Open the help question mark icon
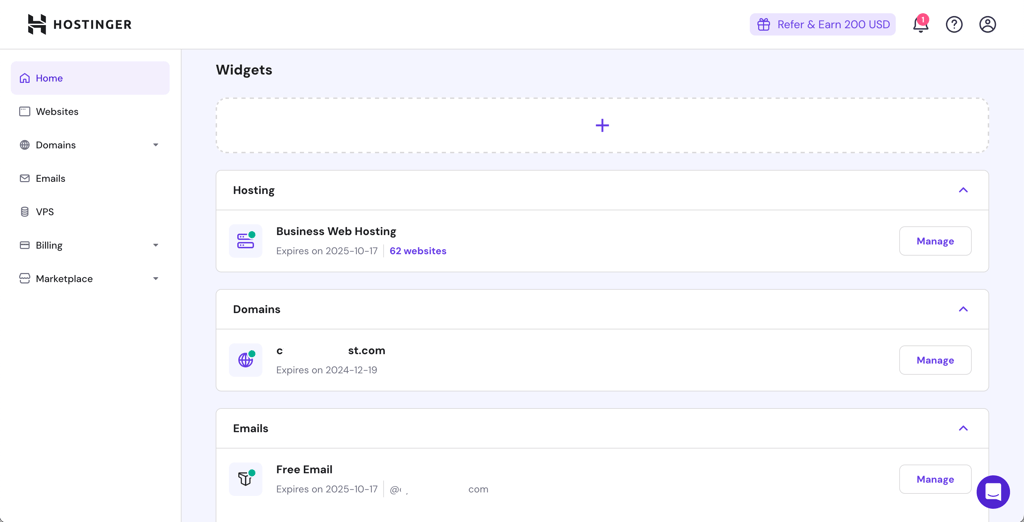The width and height of the screenshot is (1024, 522). pos(954,24)
